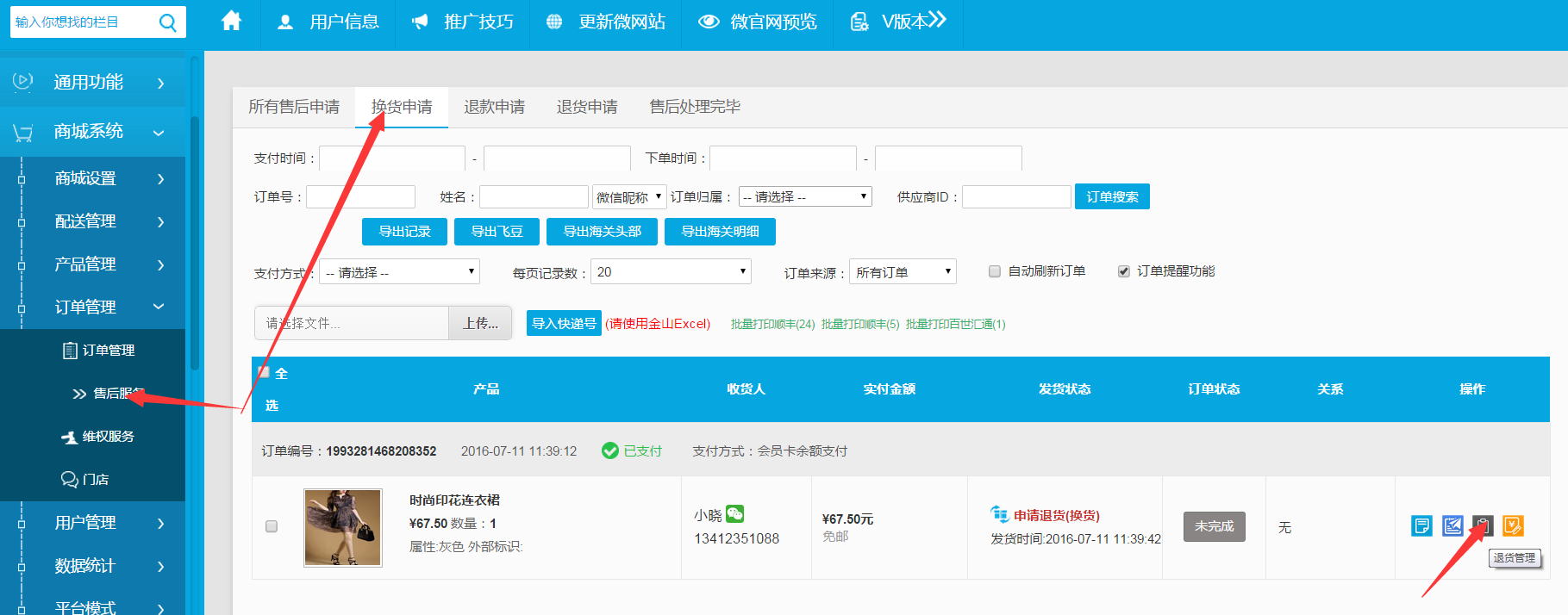
Task: Click the dark clipboard 退货管理 icon
Action: pyautogui.click(x=1483, y=525)
